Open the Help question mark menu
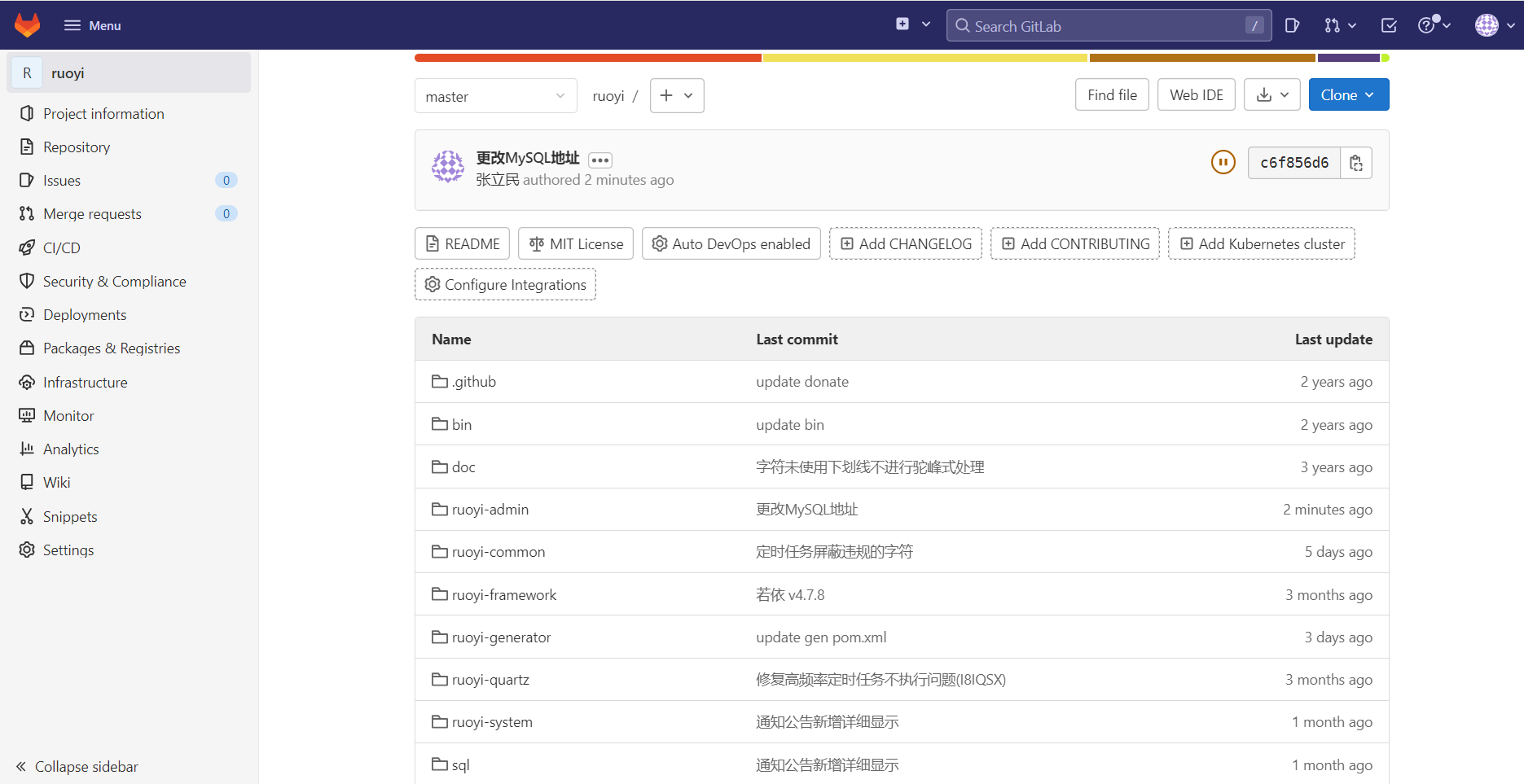The image size is (1524, 784). point(1434,25)
